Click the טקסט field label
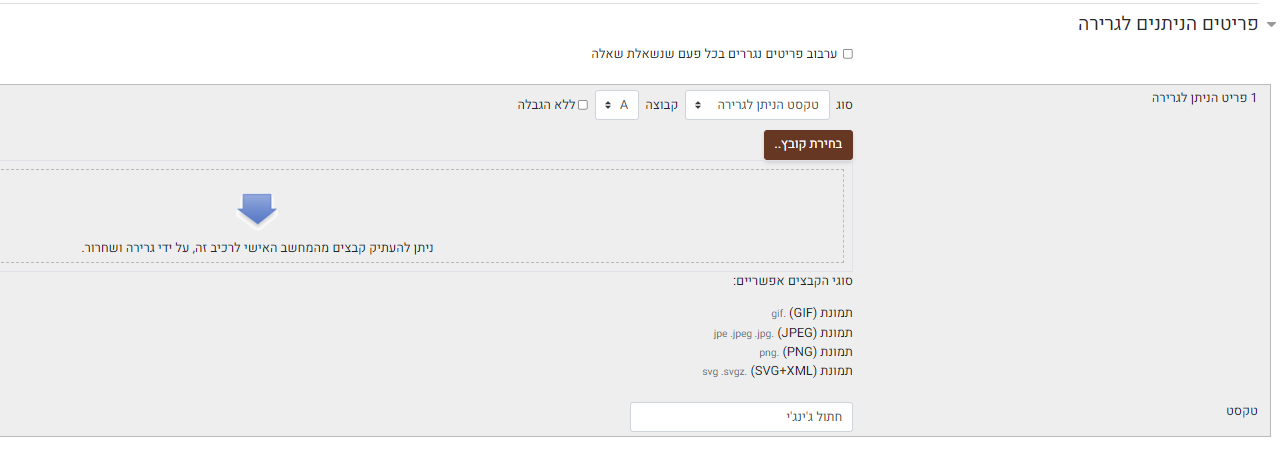Screen dimensions: 1283x450 [x=1242, y=411]
